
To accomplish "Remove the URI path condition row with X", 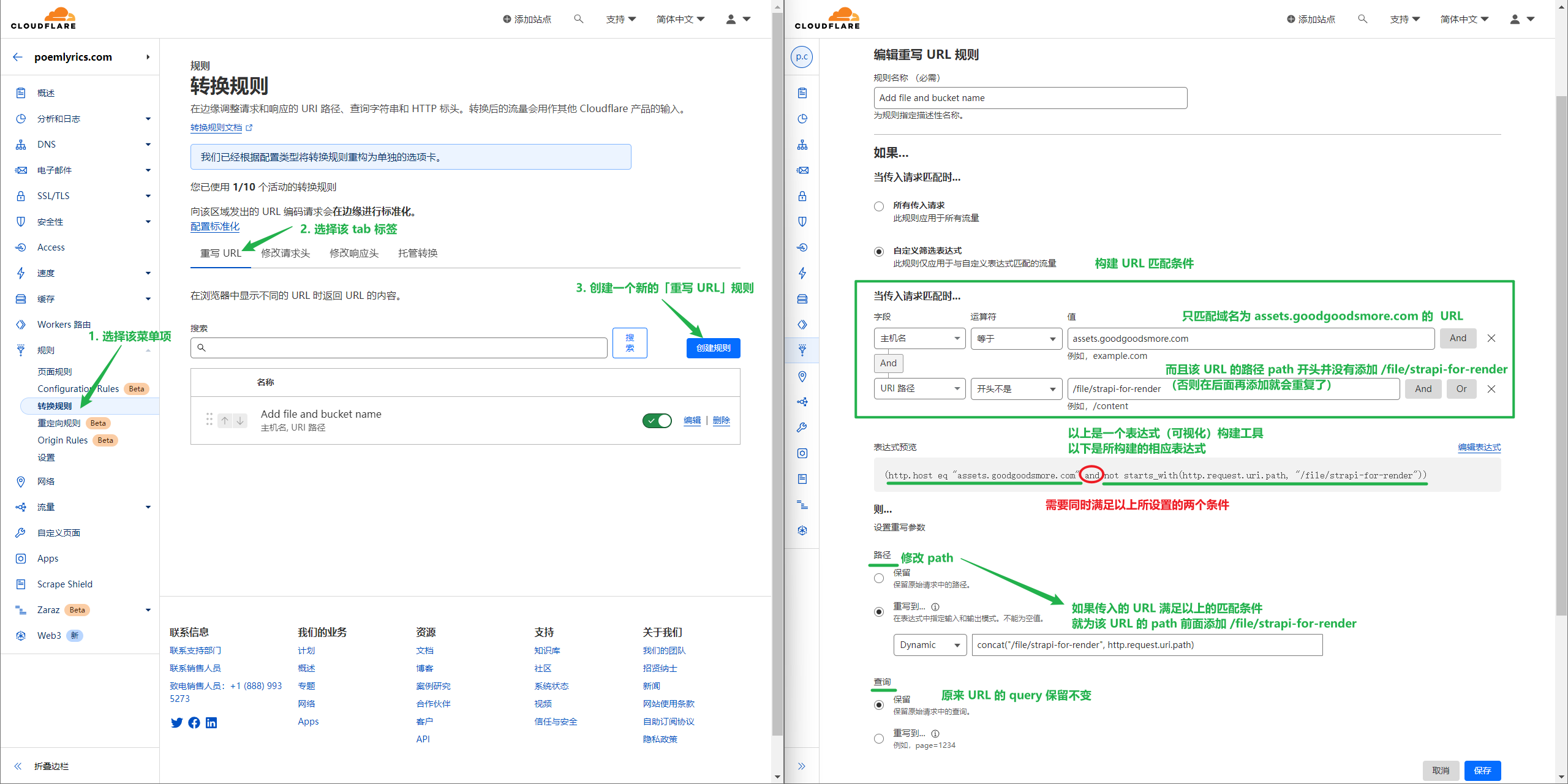I will (1491, 389).
